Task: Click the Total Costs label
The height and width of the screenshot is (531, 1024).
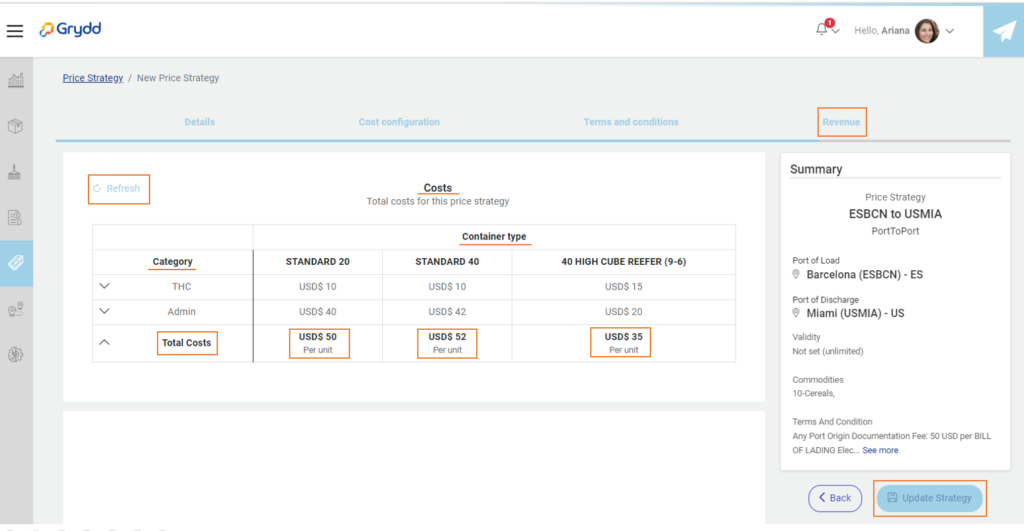Action: [x=187, y=342]
